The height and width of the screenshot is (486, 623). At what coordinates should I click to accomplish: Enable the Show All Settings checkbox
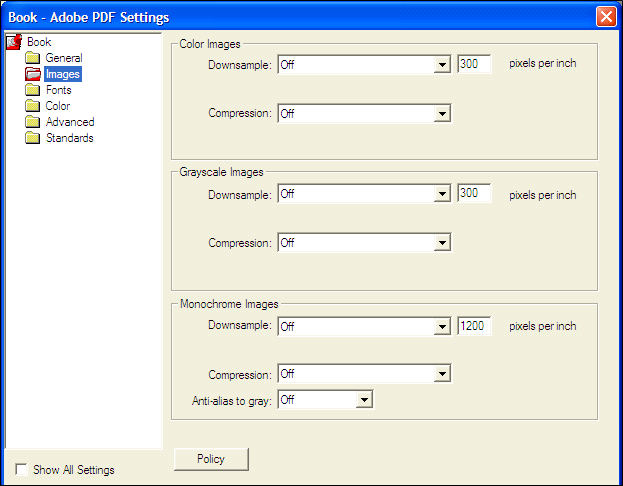(21, 469)
